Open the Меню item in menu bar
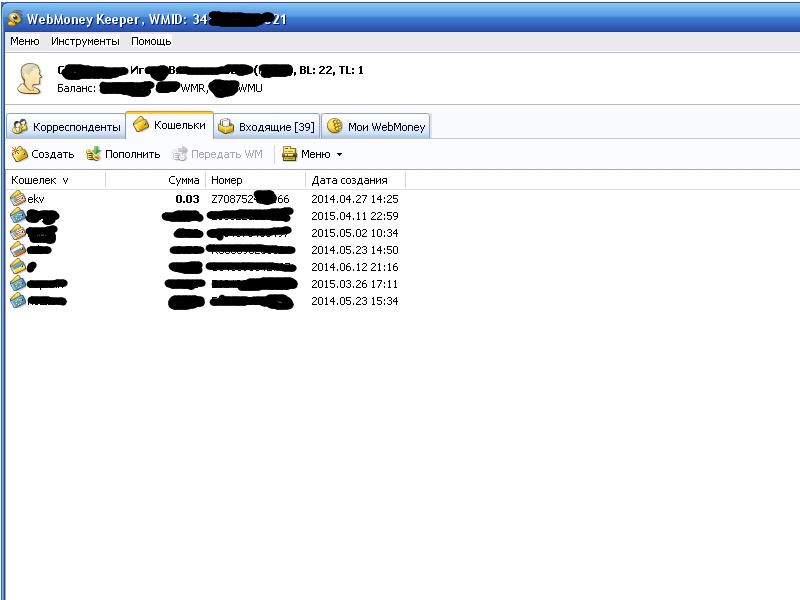Image resolution: width=800 pixels, height=600 pixels. click(24, 41)
